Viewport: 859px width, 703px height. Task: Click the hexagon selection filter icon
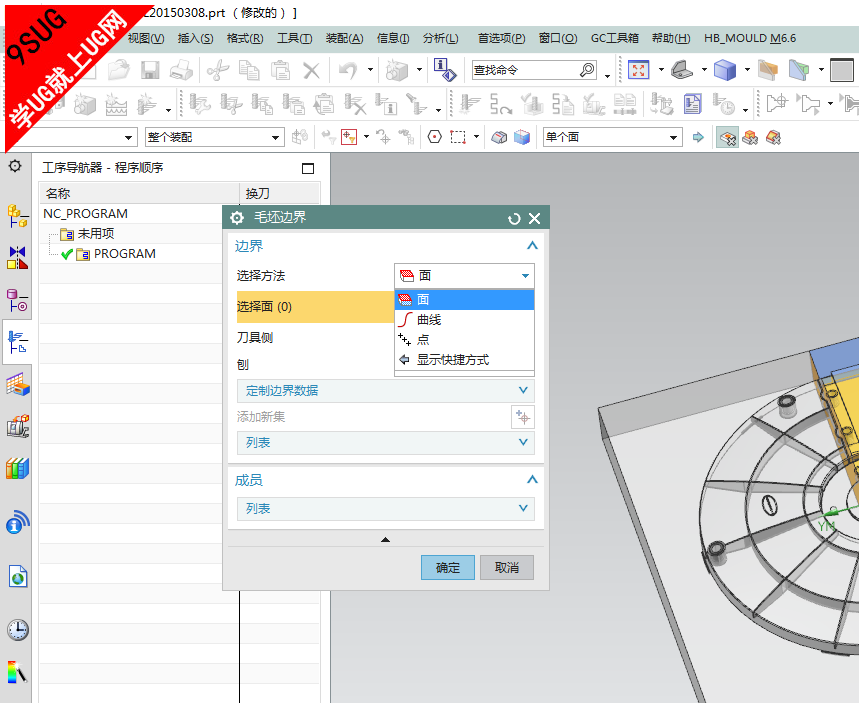434,137
